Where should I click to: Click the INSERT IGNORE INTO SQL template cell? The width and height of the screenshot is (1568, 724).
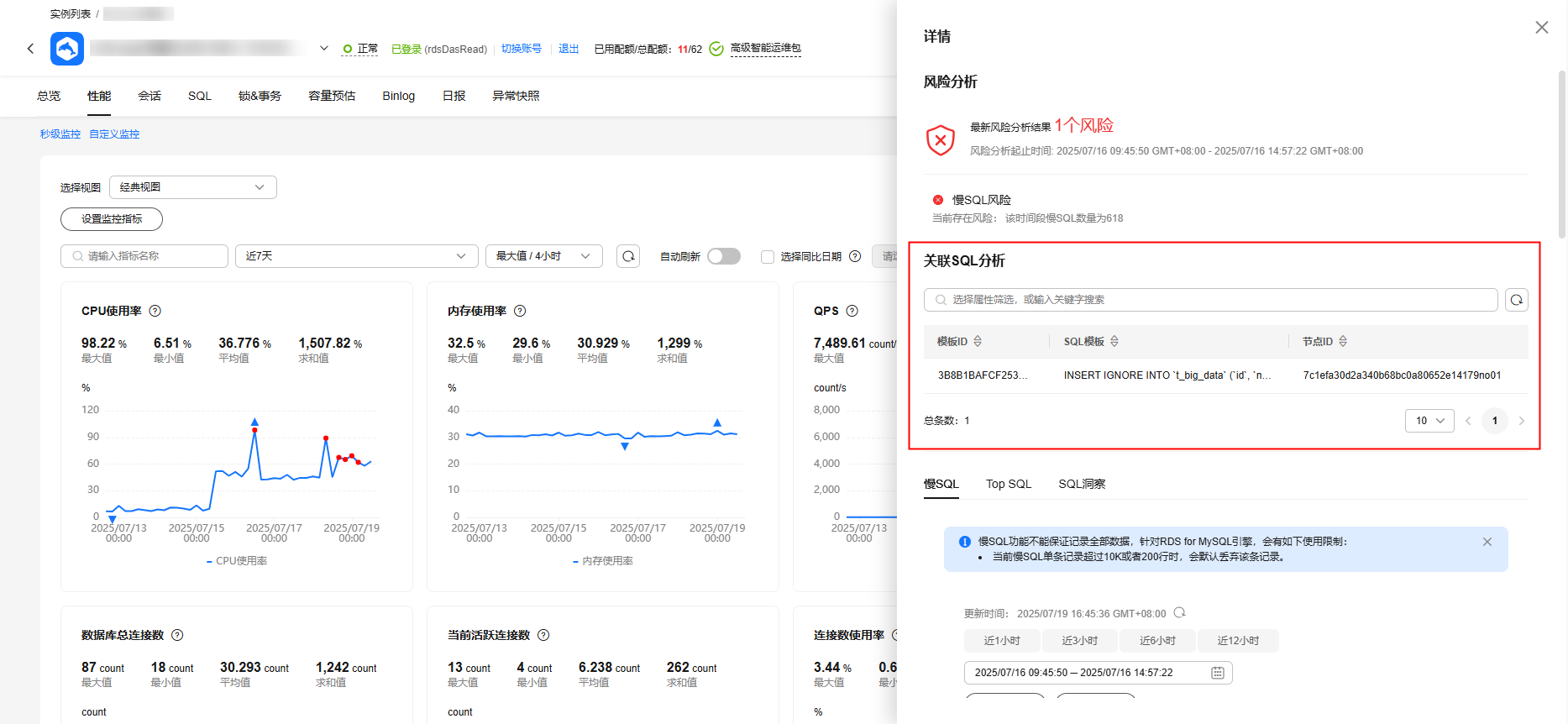tap(1167, 375)
